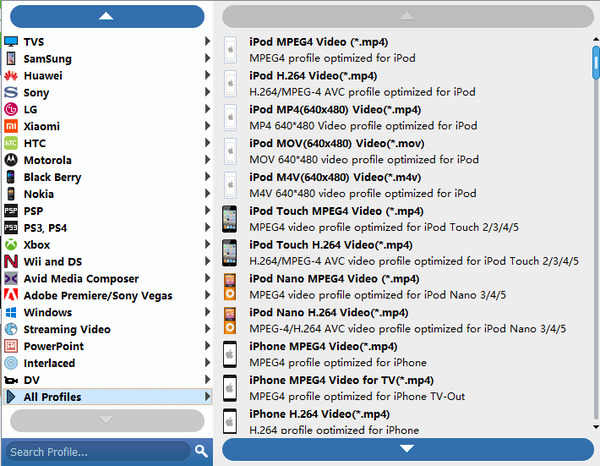Click the Huawei logo icon
Image resolution: width=600 pixels, height=466 pixels.
[x=11, y=76]
